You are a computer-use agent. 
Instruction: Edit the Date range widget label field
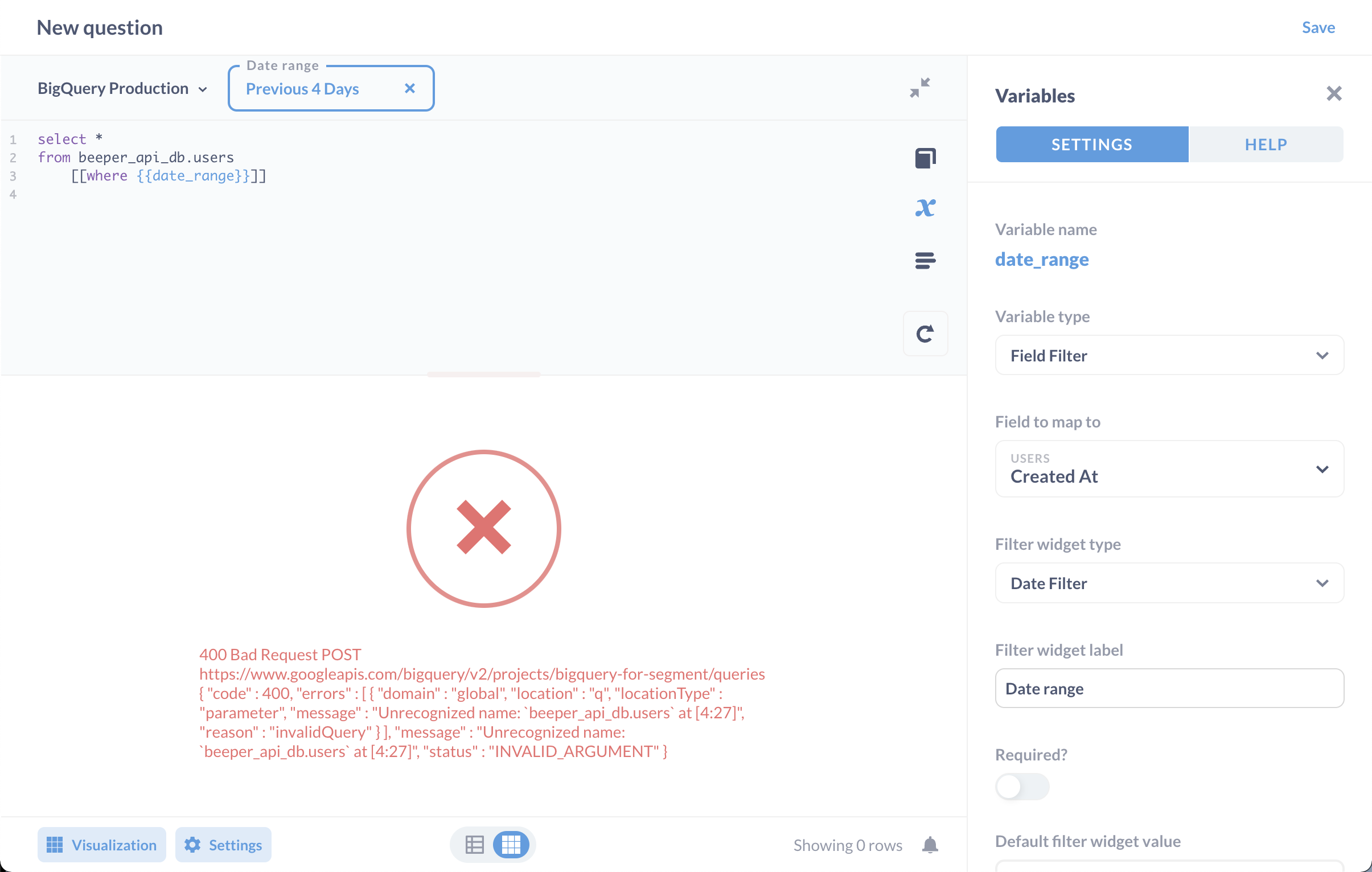(x=1169, y=688)
